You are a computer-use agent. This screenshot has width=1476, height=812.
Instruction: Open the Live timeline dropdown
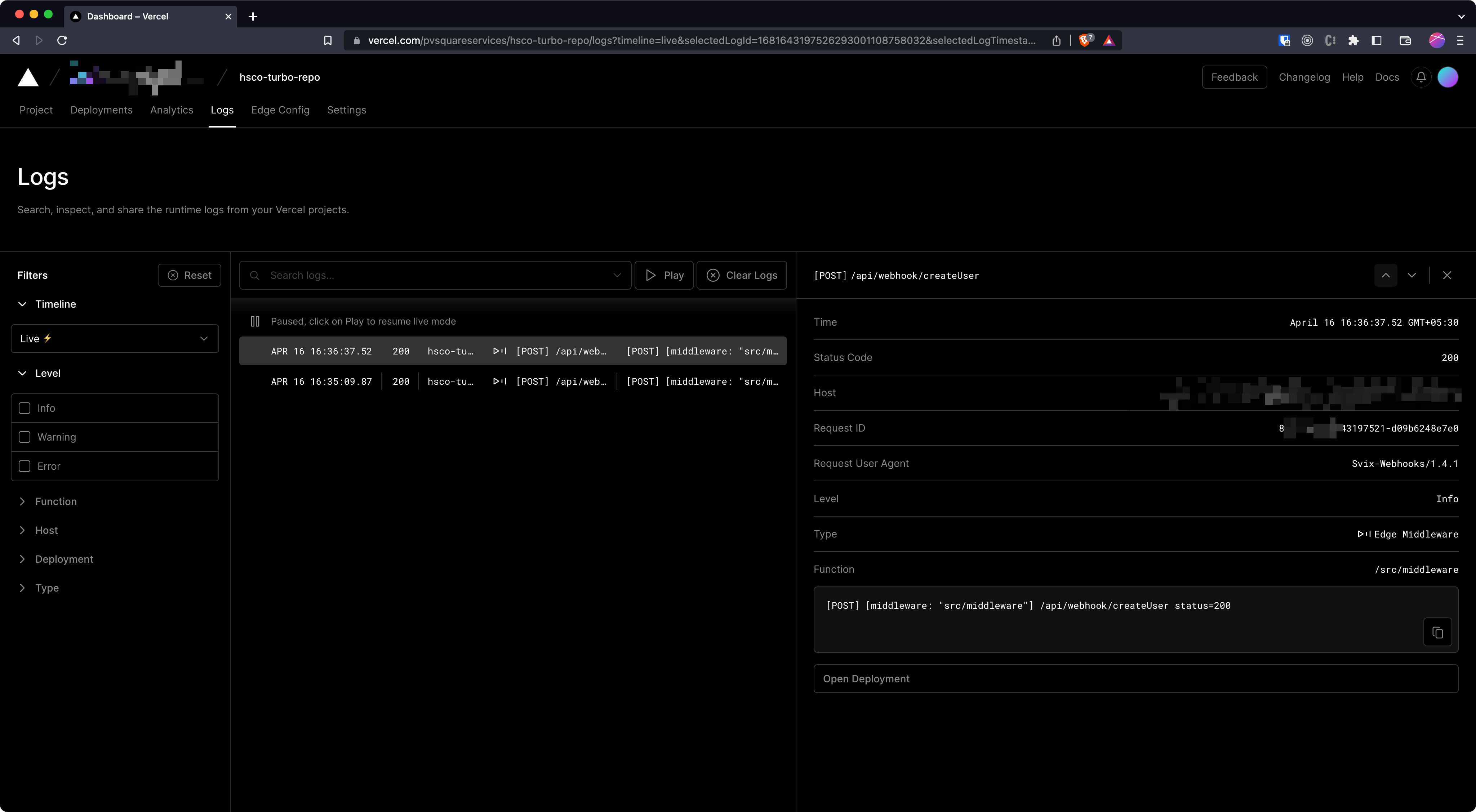pyautogui.click(x=115, y=338)
